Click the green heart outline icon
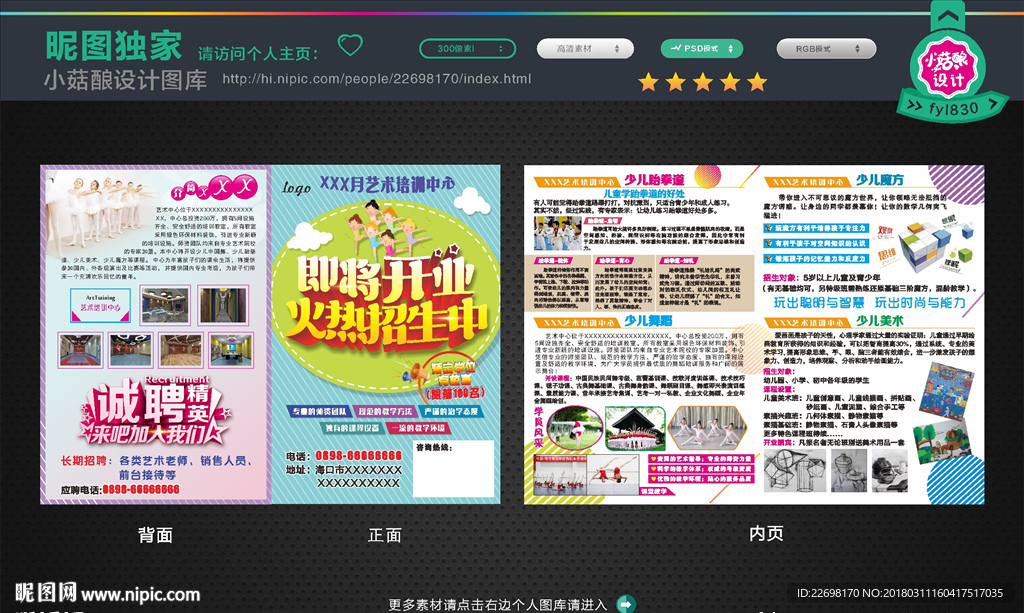This screenshot has height=613, width=1024. 350,45
